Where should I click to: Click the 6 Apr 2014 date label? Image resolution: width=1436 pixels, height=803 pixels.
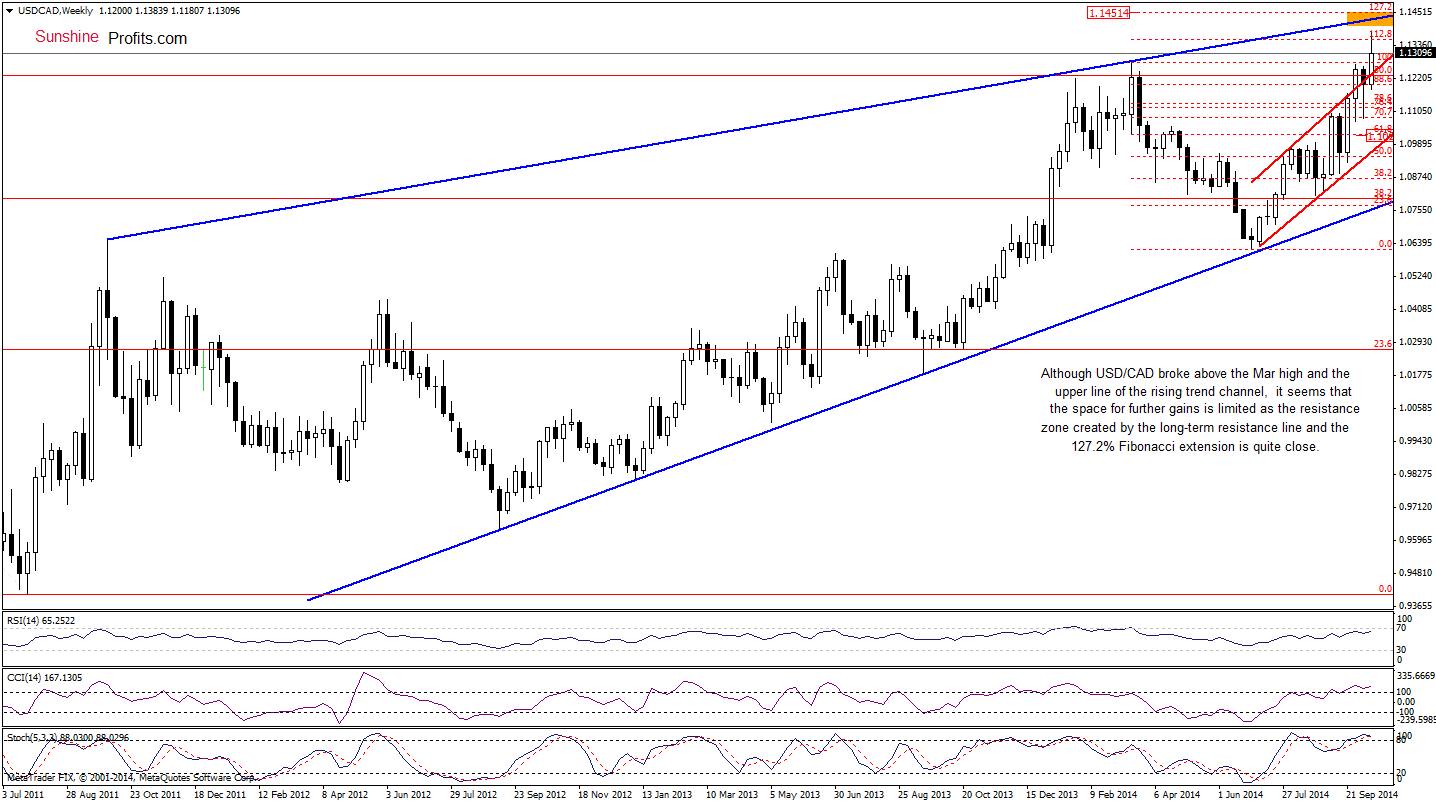[x=1177, y=794]
